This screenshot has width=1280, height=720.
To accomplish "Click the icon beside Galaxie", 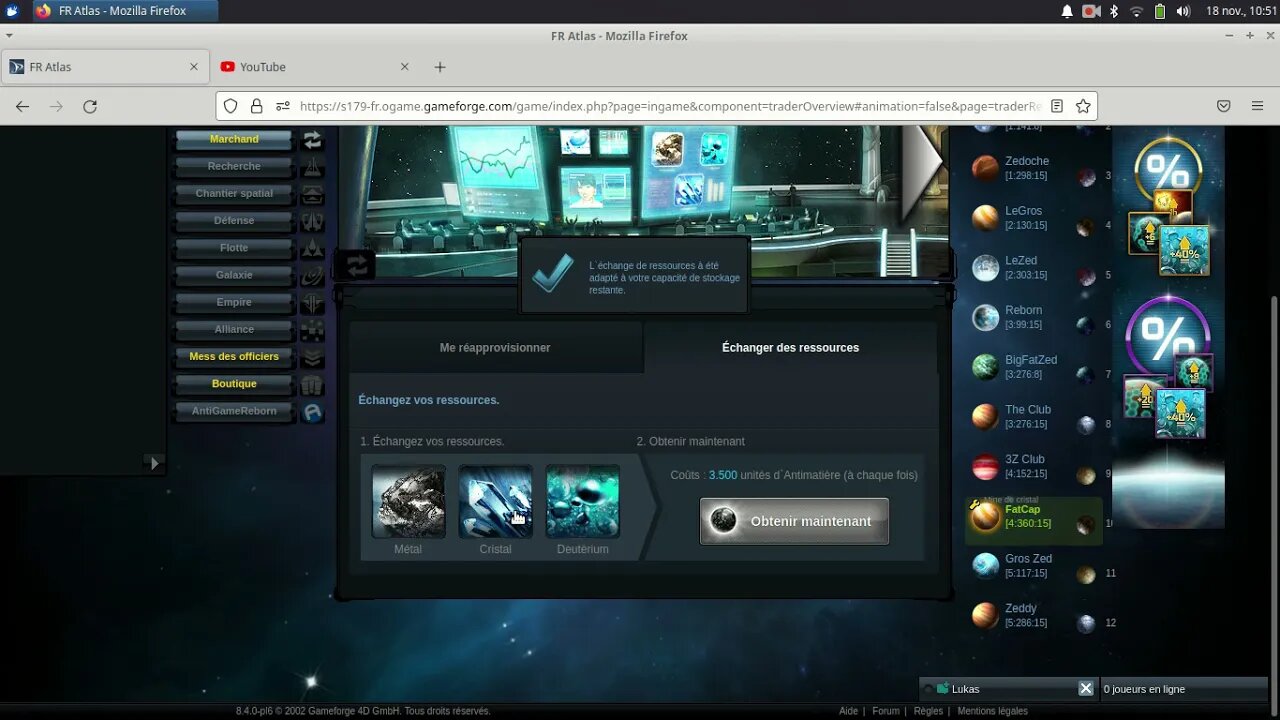I will 313,275.
